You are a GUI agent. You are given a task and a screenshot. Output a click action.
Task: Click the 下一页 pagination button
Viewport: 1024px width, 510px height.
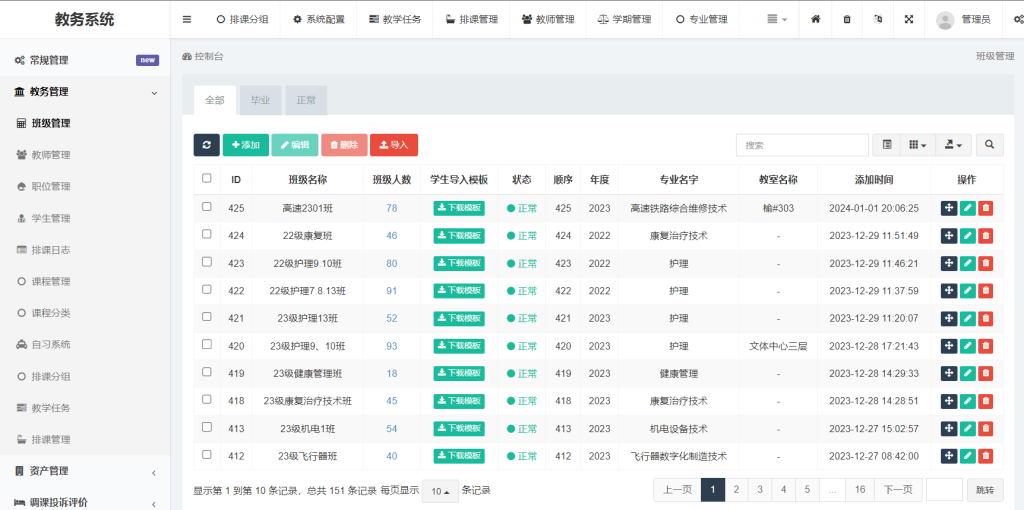pyautogui.click(x=897, y=489)
